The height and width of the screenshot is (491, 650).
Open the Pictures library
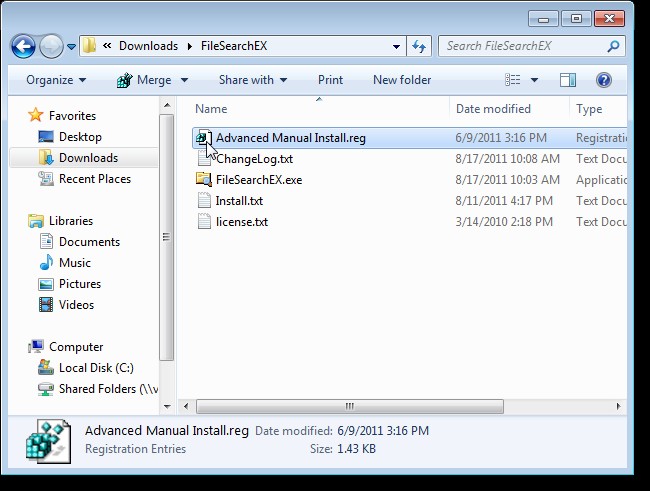[x=80, y=284]
